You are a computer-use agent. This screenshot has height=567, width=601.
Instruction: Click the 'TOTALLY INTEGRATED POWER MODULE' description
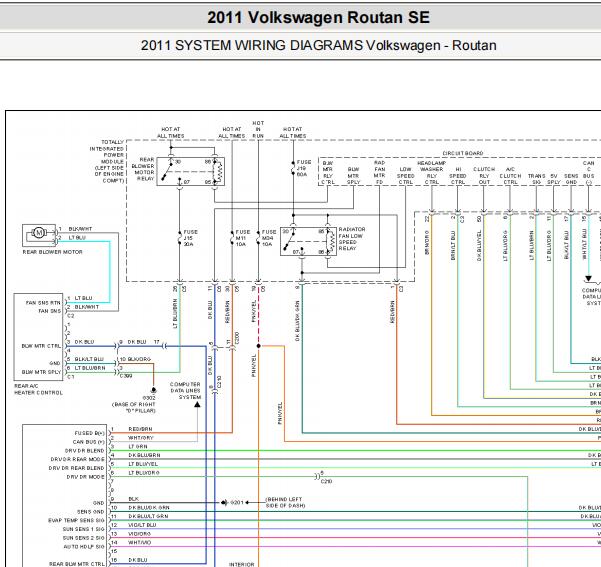(x=108, y=161)
